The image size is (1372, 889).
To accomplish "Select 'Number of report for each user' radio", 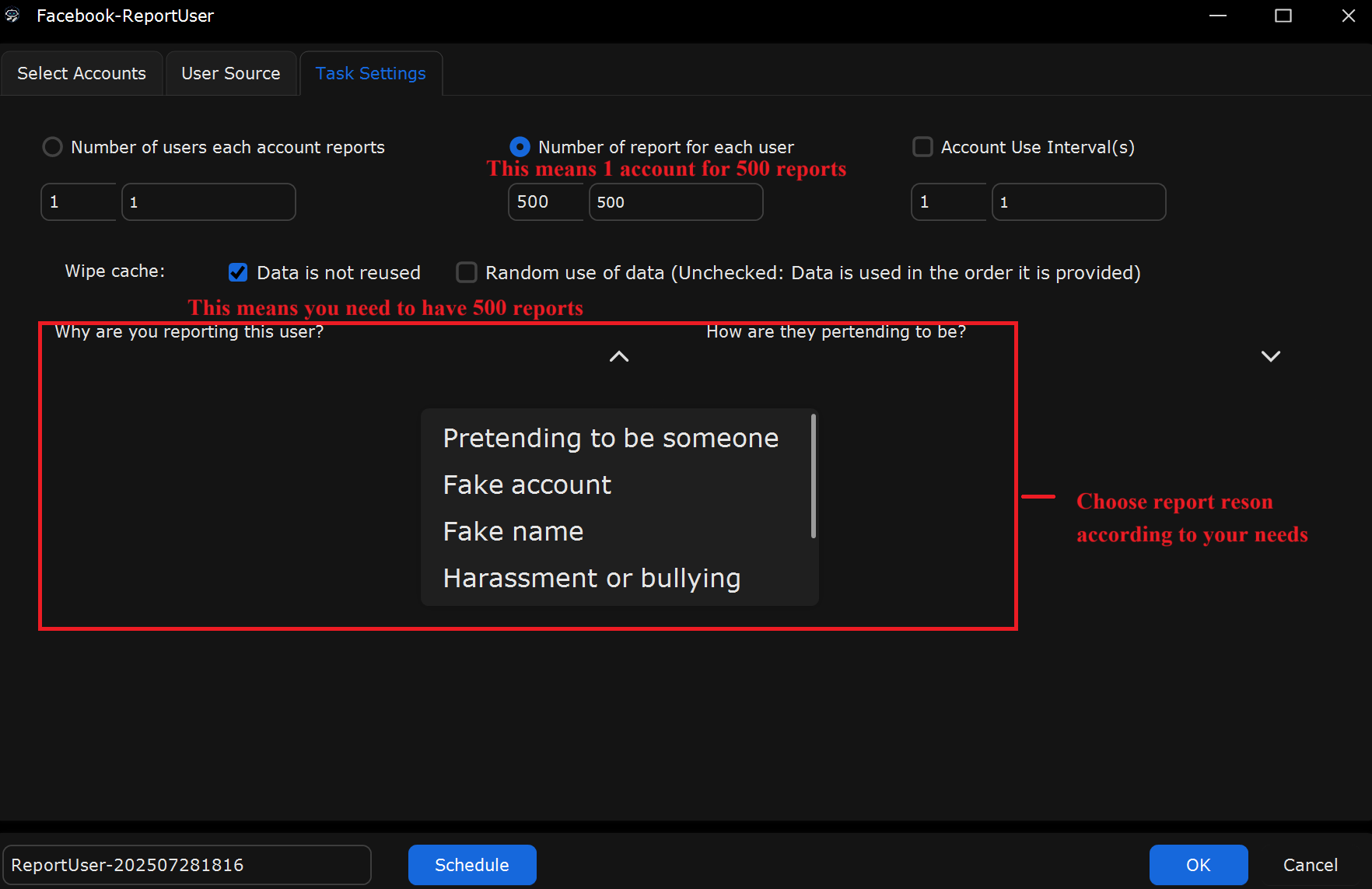I will [520, 147].
